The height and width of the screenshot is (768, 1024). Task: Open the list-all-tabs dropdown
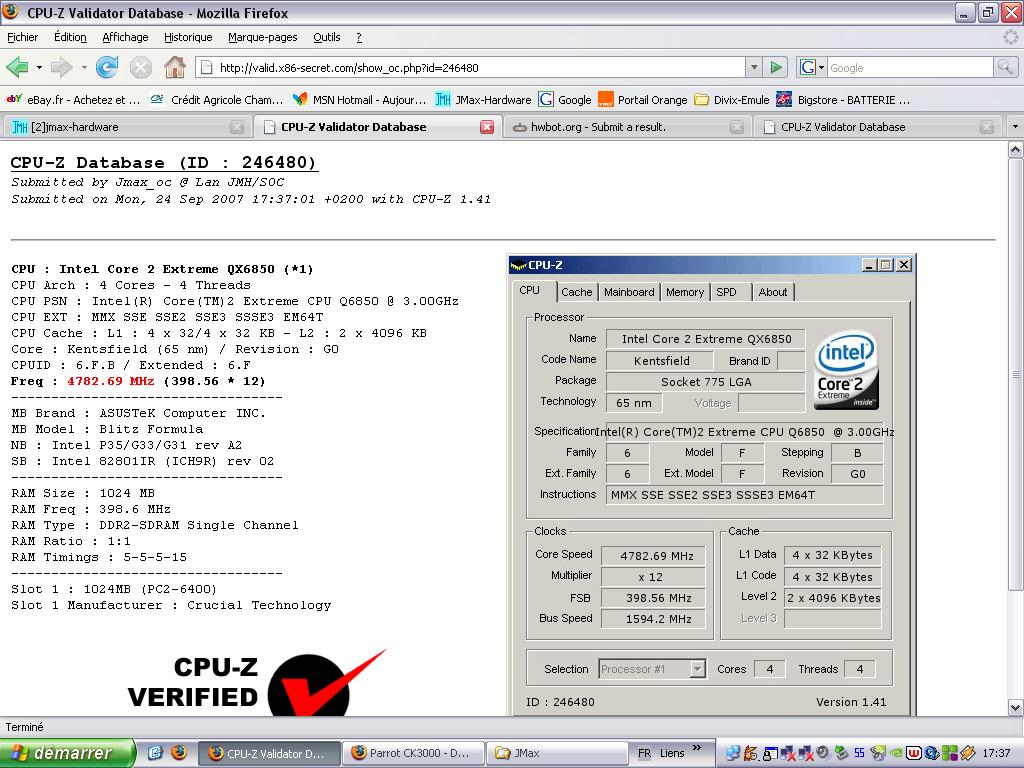pos(1015,127)
